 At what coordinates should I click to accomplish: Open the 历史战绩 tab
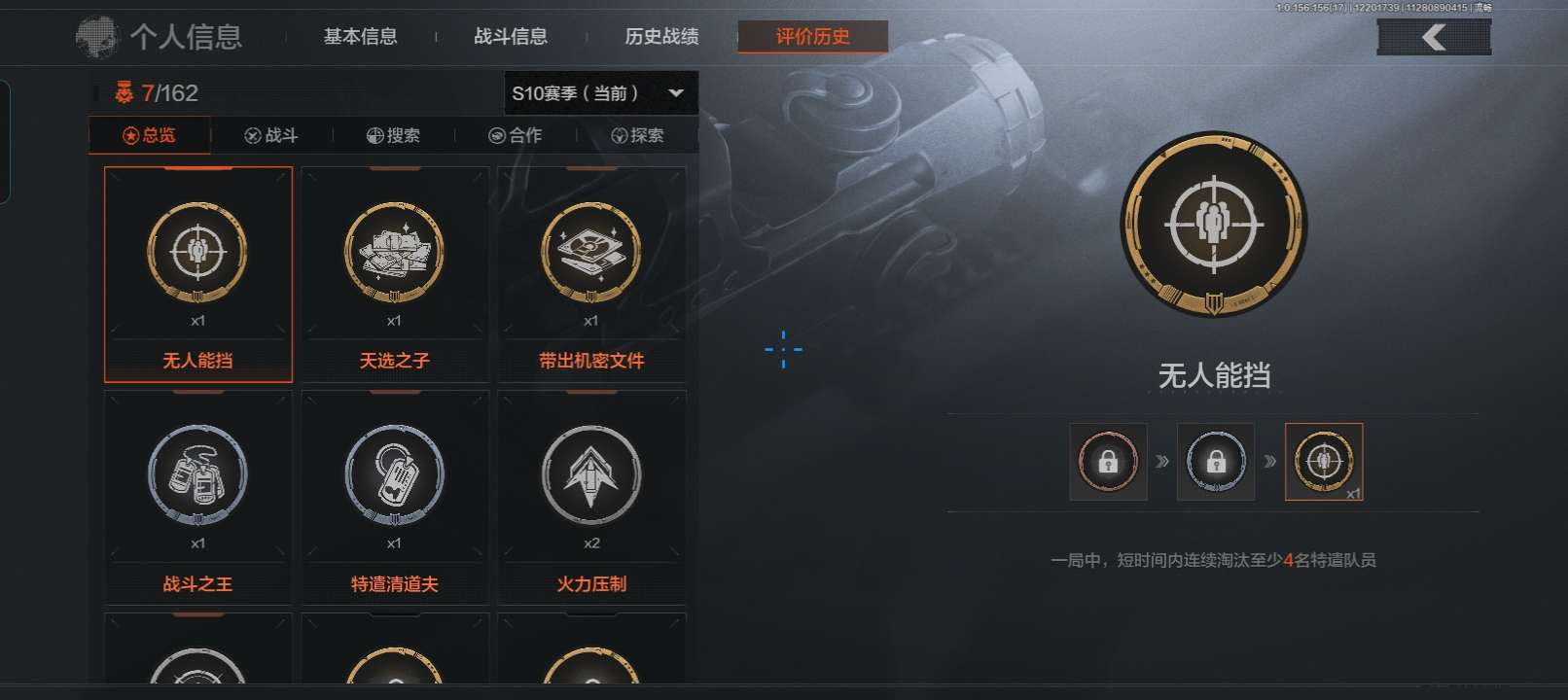click(x=661, y=37)
